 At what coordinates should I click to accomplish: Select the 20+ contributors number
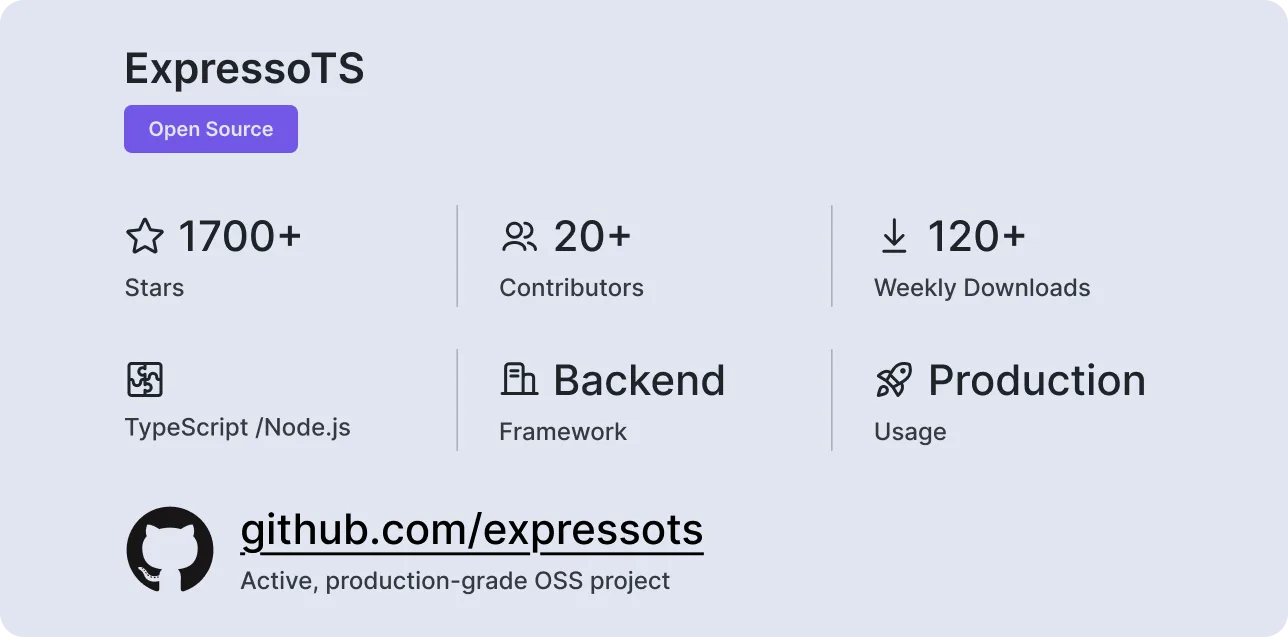(x=592, y=237)
